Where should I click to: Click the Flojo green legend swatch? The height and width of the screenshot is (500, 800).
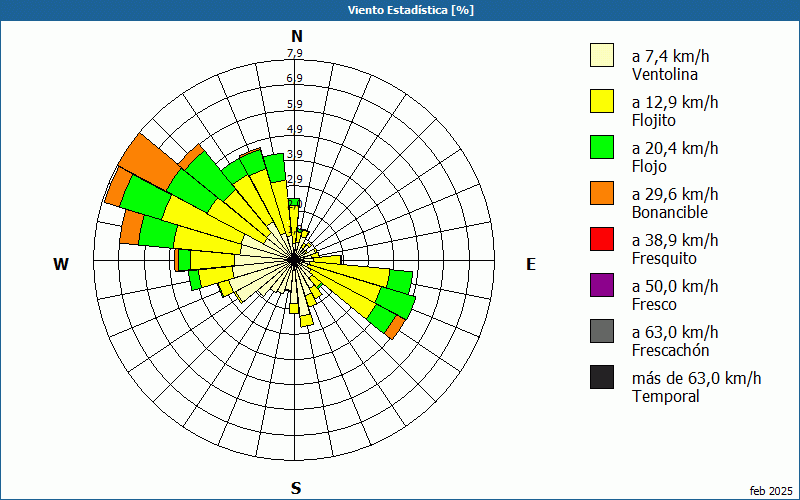pos(602,147)
